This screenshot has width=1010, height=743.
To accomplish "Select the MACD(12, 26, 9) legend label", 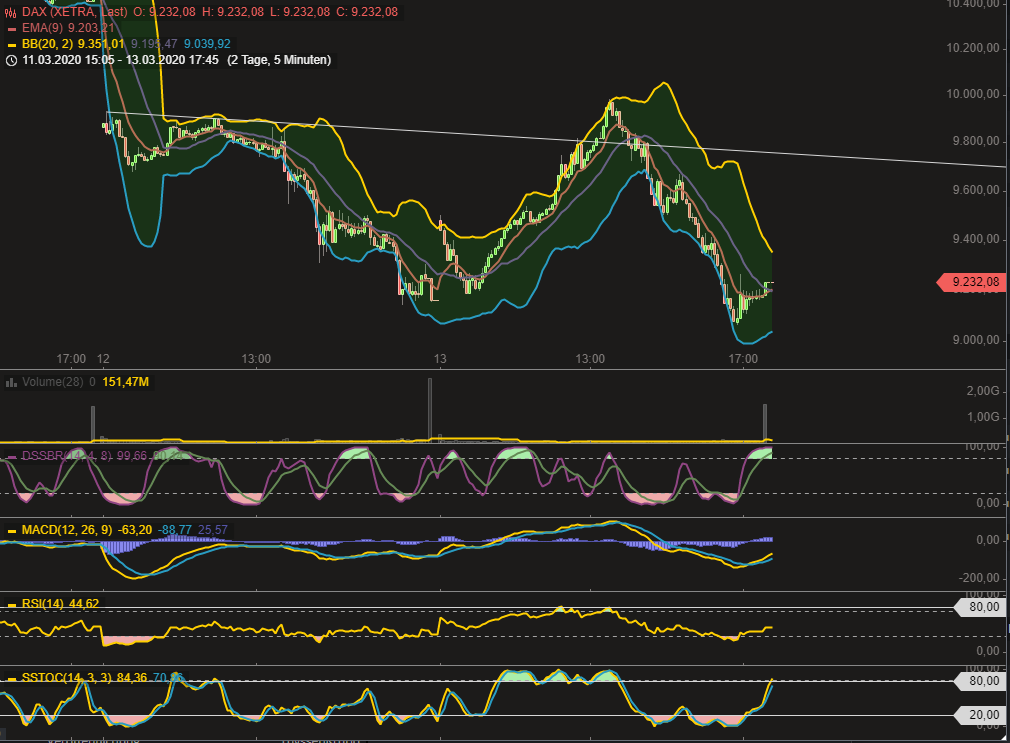I will [x=67, y=530].
